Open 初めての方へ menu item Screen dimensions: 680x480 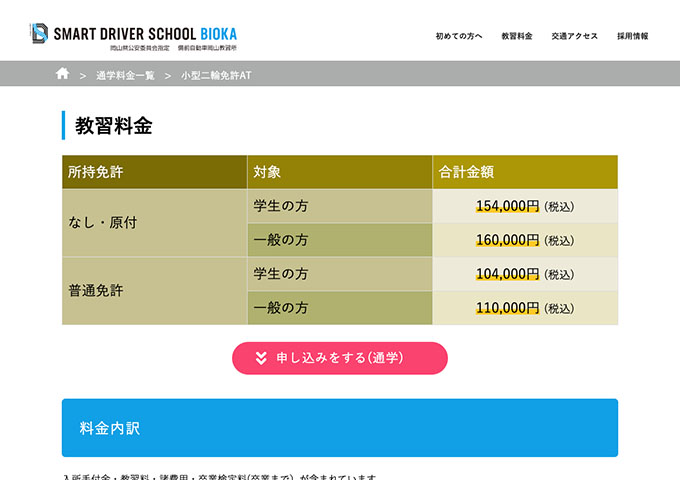(459, 36)
